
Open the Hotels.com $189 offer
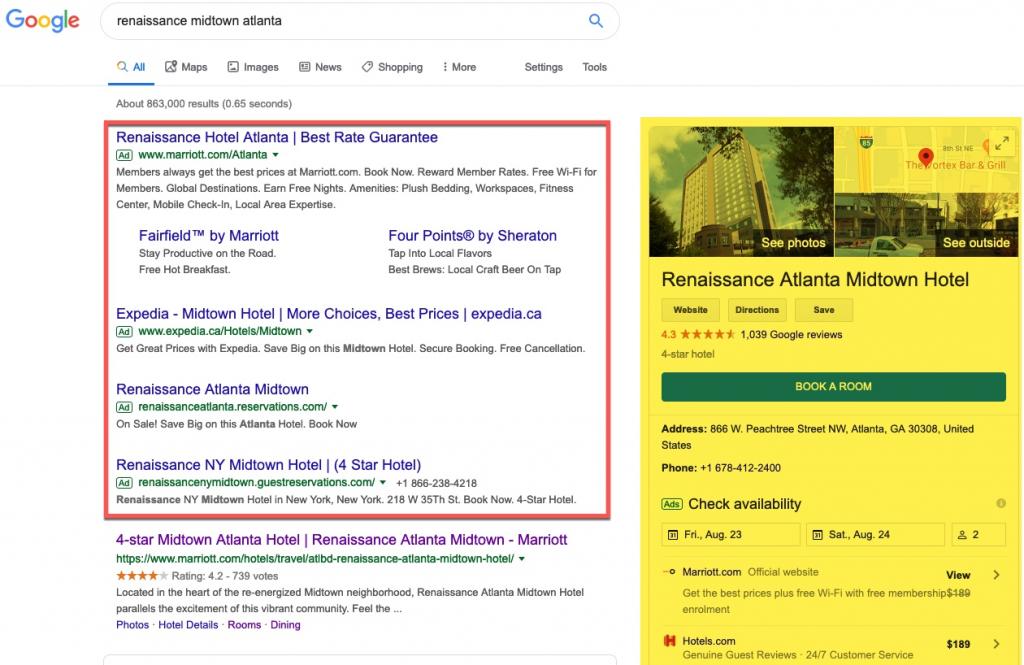coord(833,645)
